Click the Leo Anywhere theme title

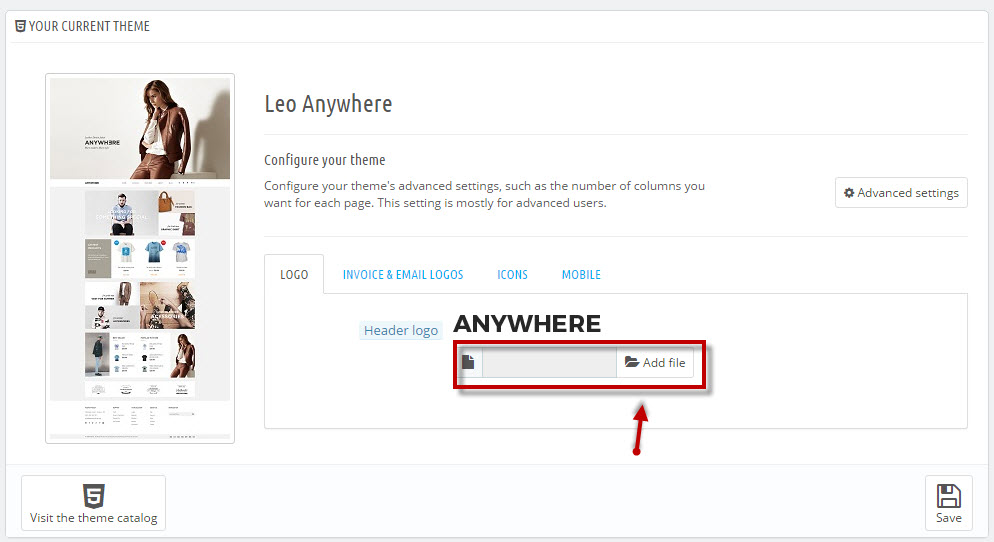[x=328, y=104]
